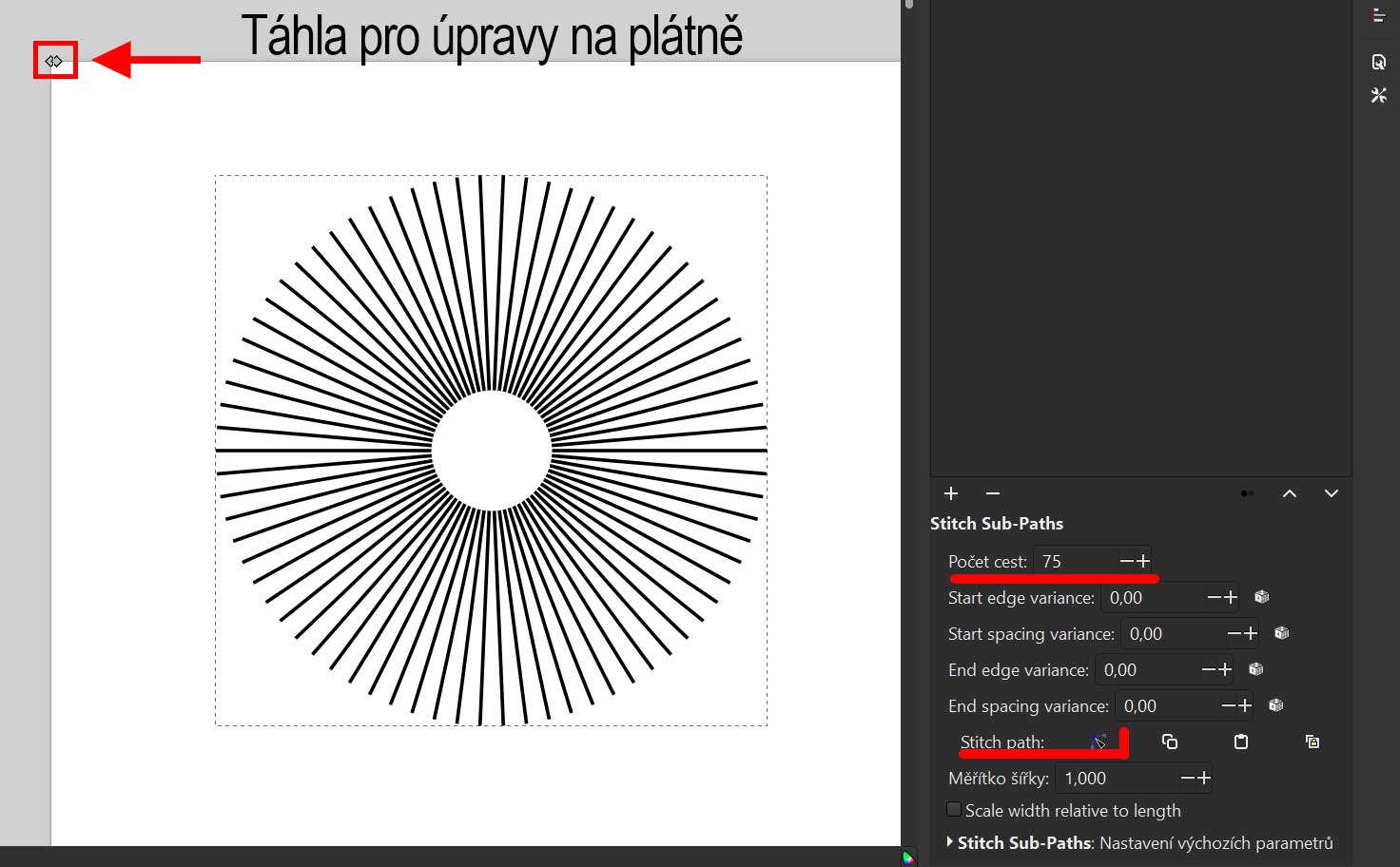Increase Počet cest value with plus
The width and height of the screenshot is (1400, 867).
pos(1142,561)
